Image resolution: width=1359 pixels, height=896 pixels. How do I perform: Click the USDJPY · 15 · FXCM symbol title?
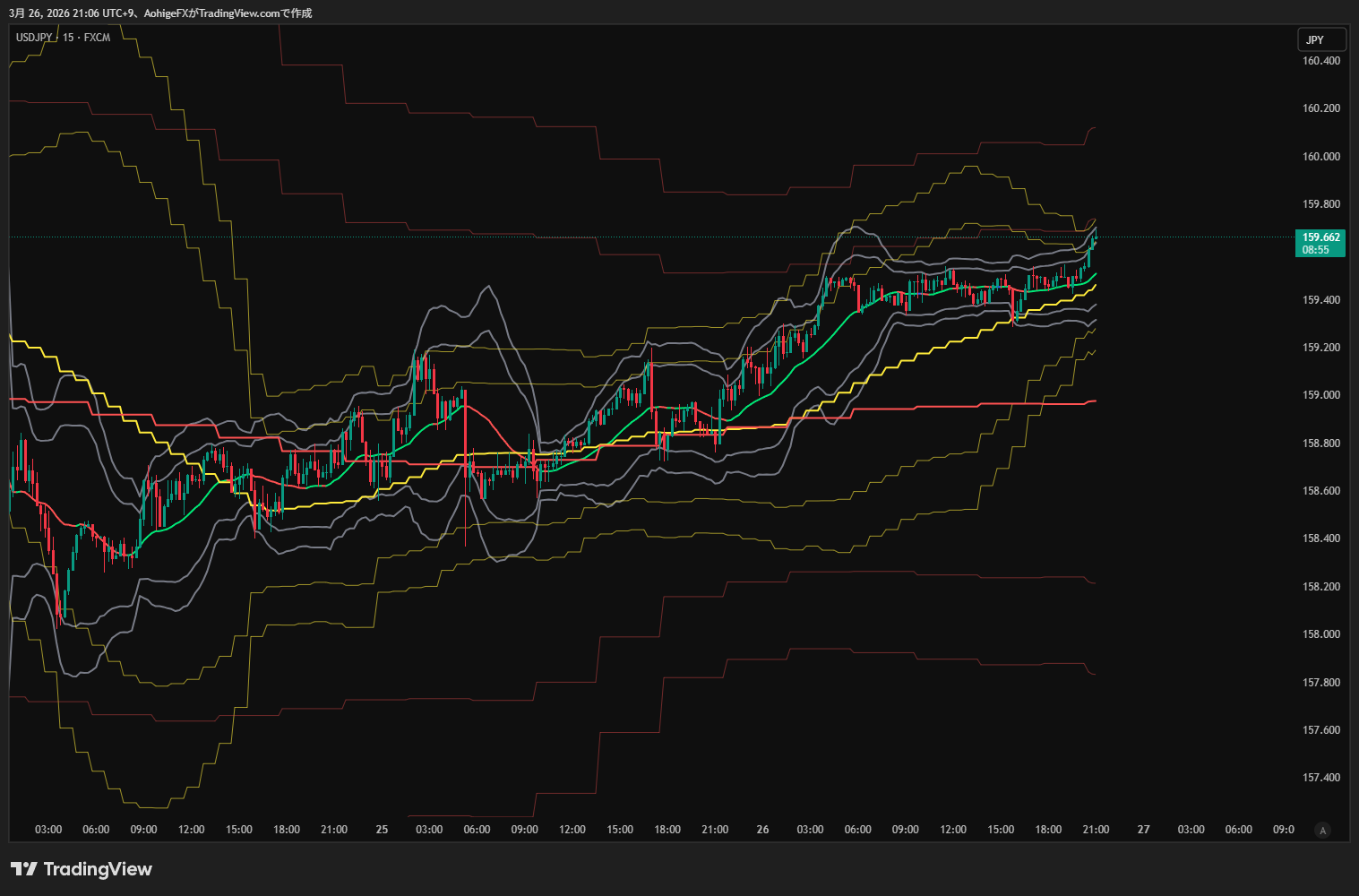click(63, 38)
